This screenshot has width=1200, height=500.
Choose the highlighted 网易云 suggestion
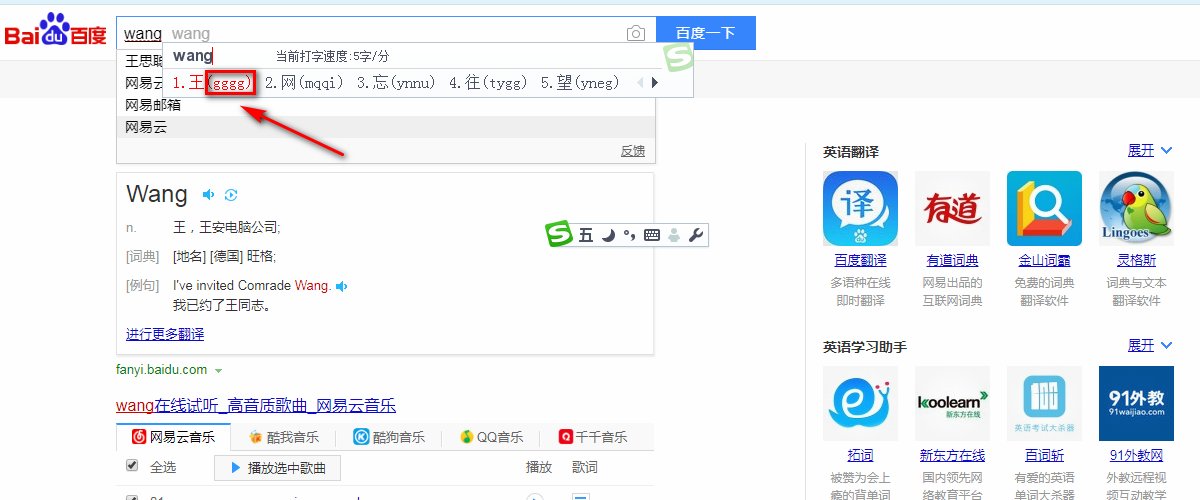386,127
